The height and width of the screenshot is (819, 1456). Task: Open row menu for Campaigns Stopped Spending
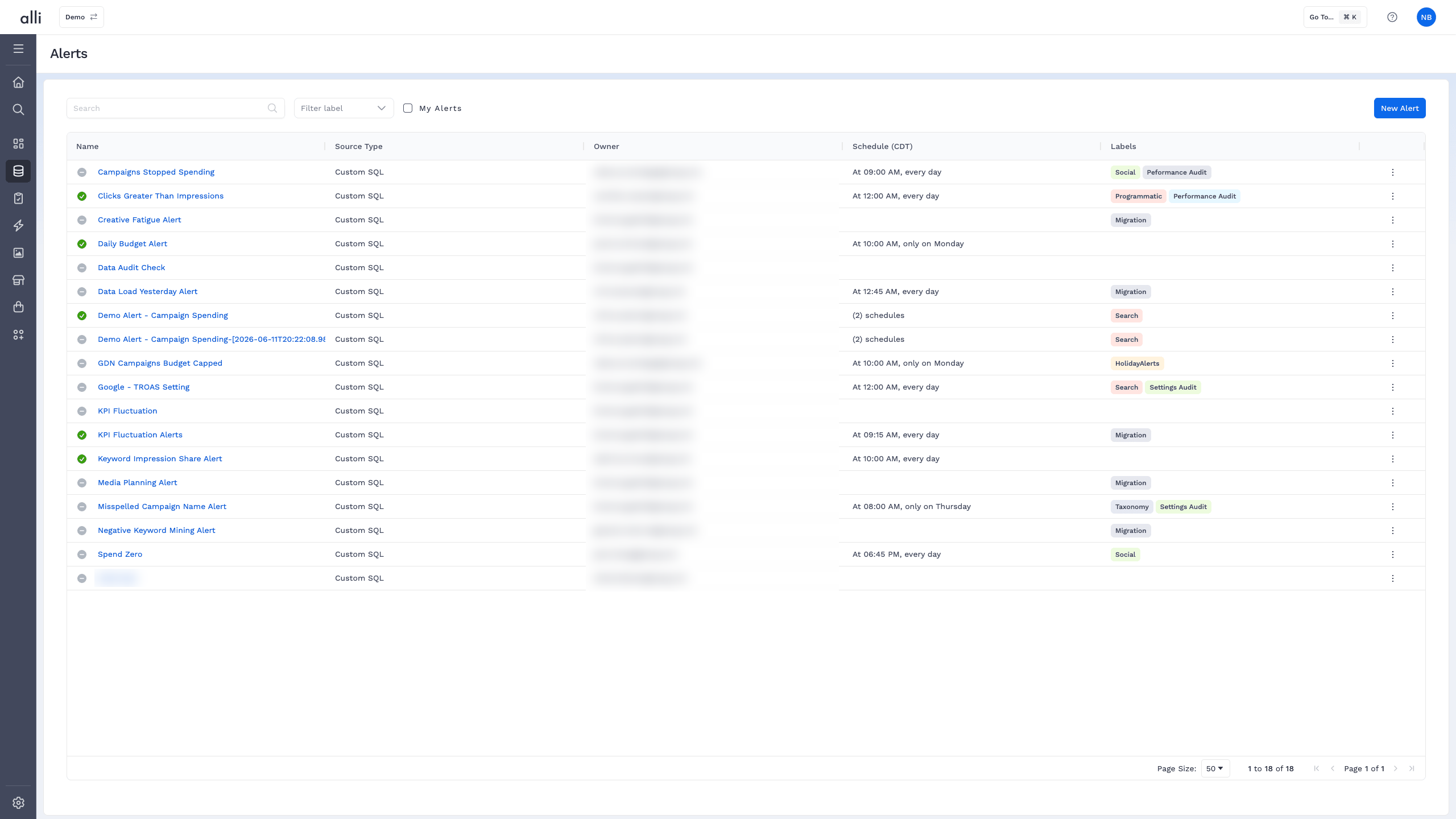coord(1392,172)
